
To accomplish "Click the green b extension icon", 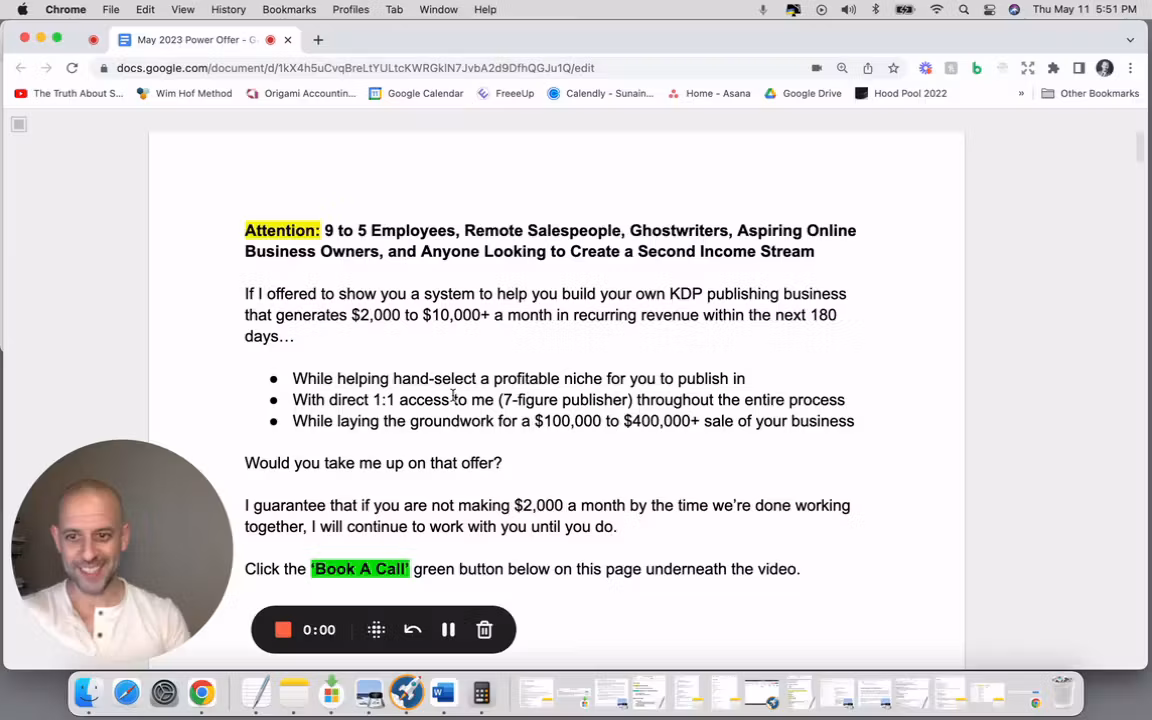I will [x=977, y=68].
